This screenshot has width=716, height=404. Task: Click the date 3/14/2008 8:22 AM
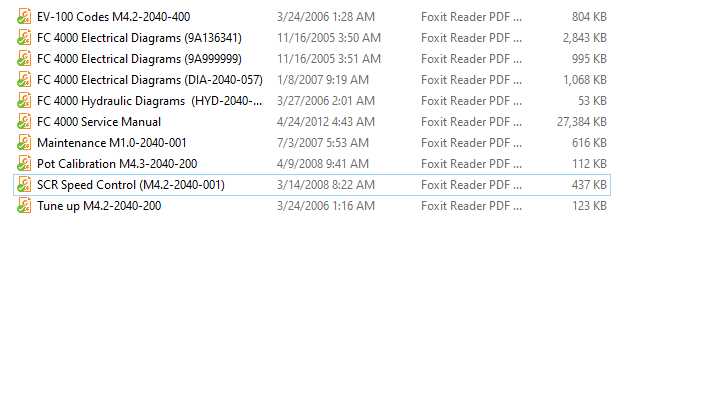[x=326, y=185]
